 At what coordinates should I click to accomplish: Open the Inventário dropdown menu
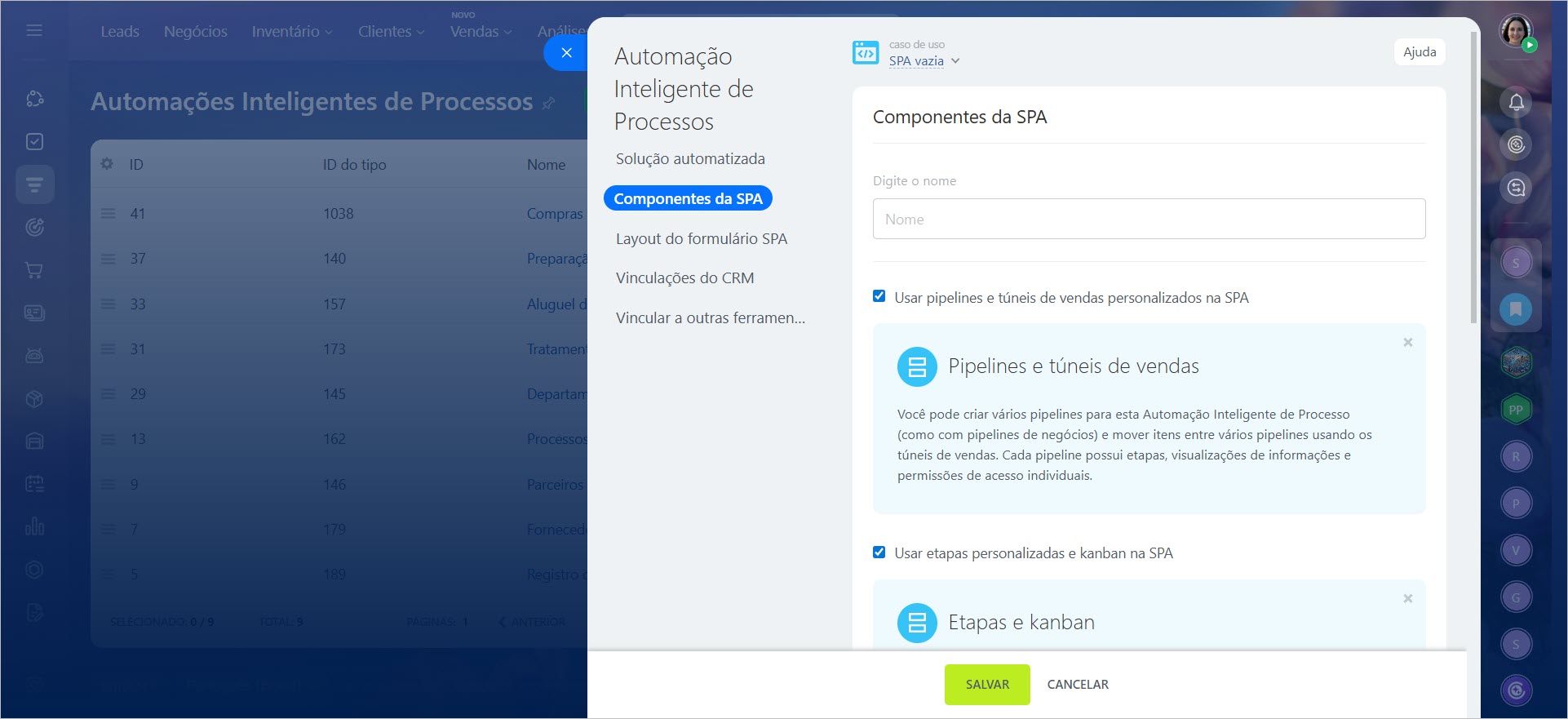[x=291, y=32]
